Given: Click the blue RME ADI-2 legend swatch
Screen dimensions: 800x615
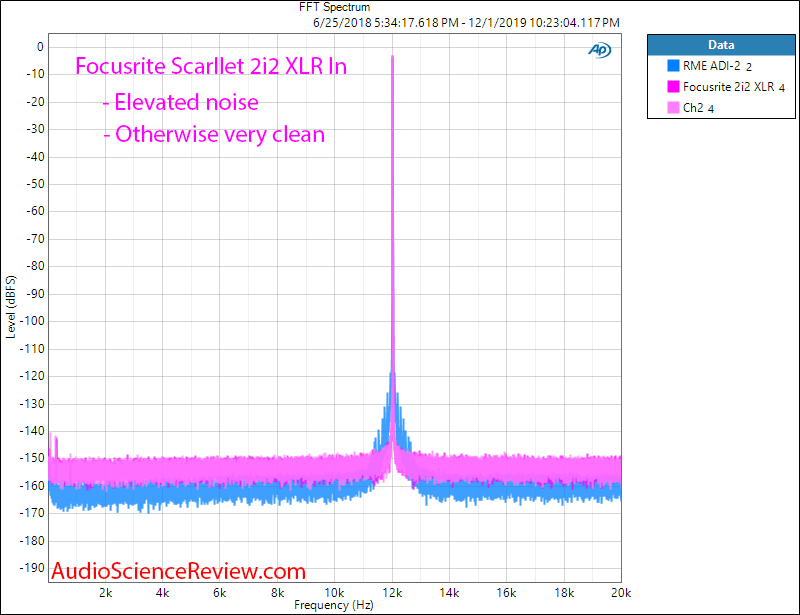Looking at the screenshot, I should (673, 65).
